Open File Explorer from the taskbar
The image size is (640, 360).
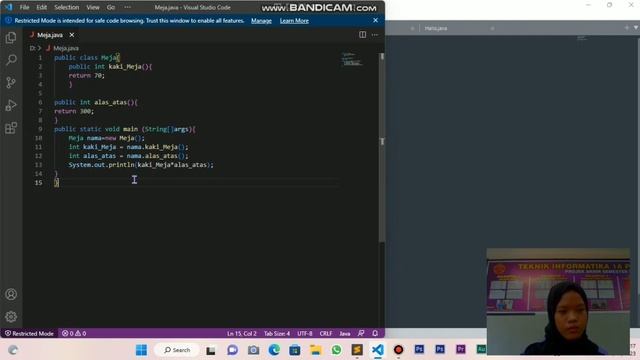tap(316, 350)
